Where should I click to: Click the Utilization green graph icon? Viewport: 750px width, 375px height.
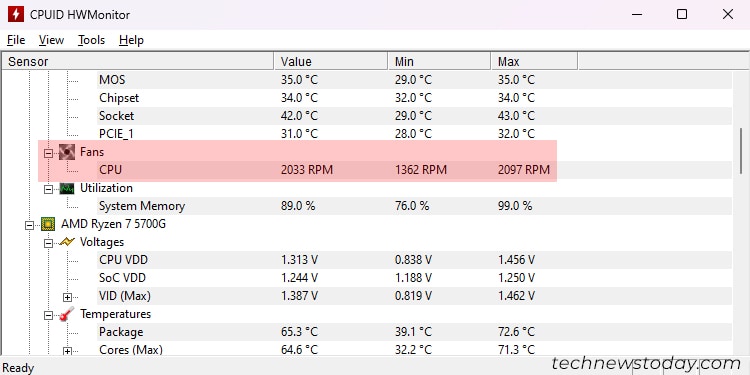coord(67,188)
